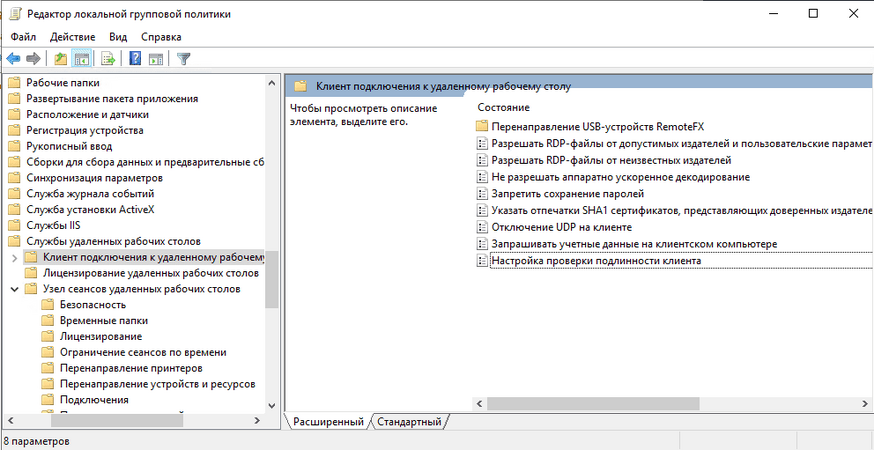Select Службы удаленных рабочих столов node
The height and width of the screenshot is (450, 874).
114,241
